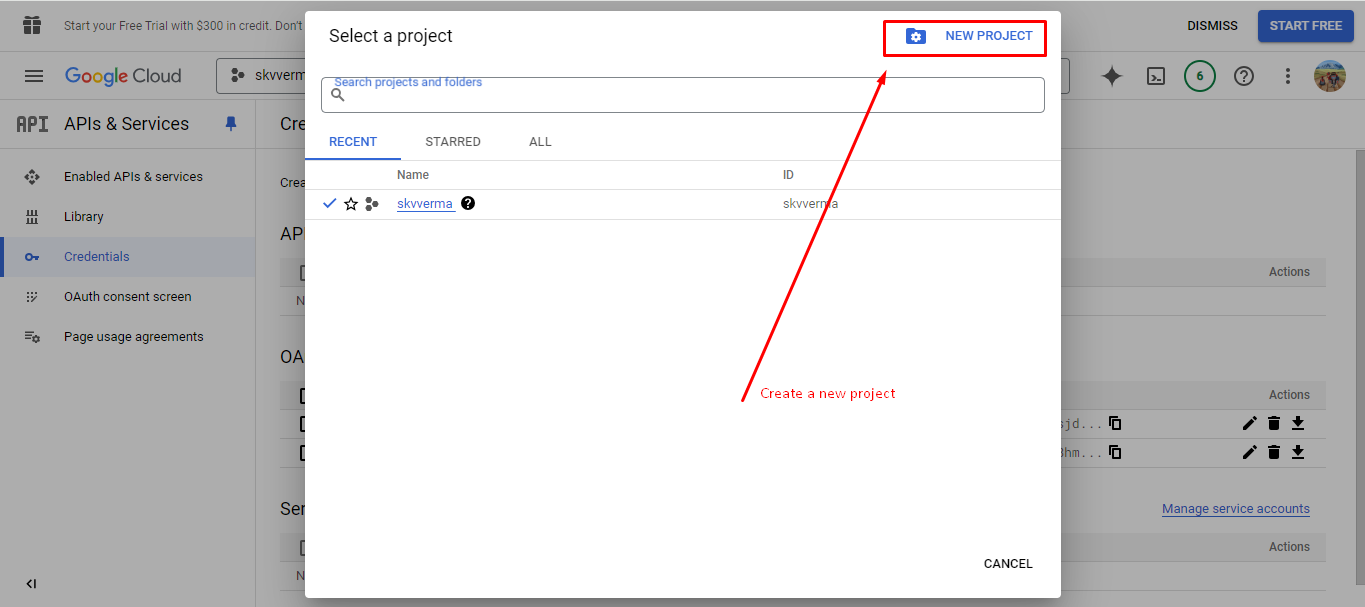Activate the Cloud Shell terminal icon

pos(1156,76)
